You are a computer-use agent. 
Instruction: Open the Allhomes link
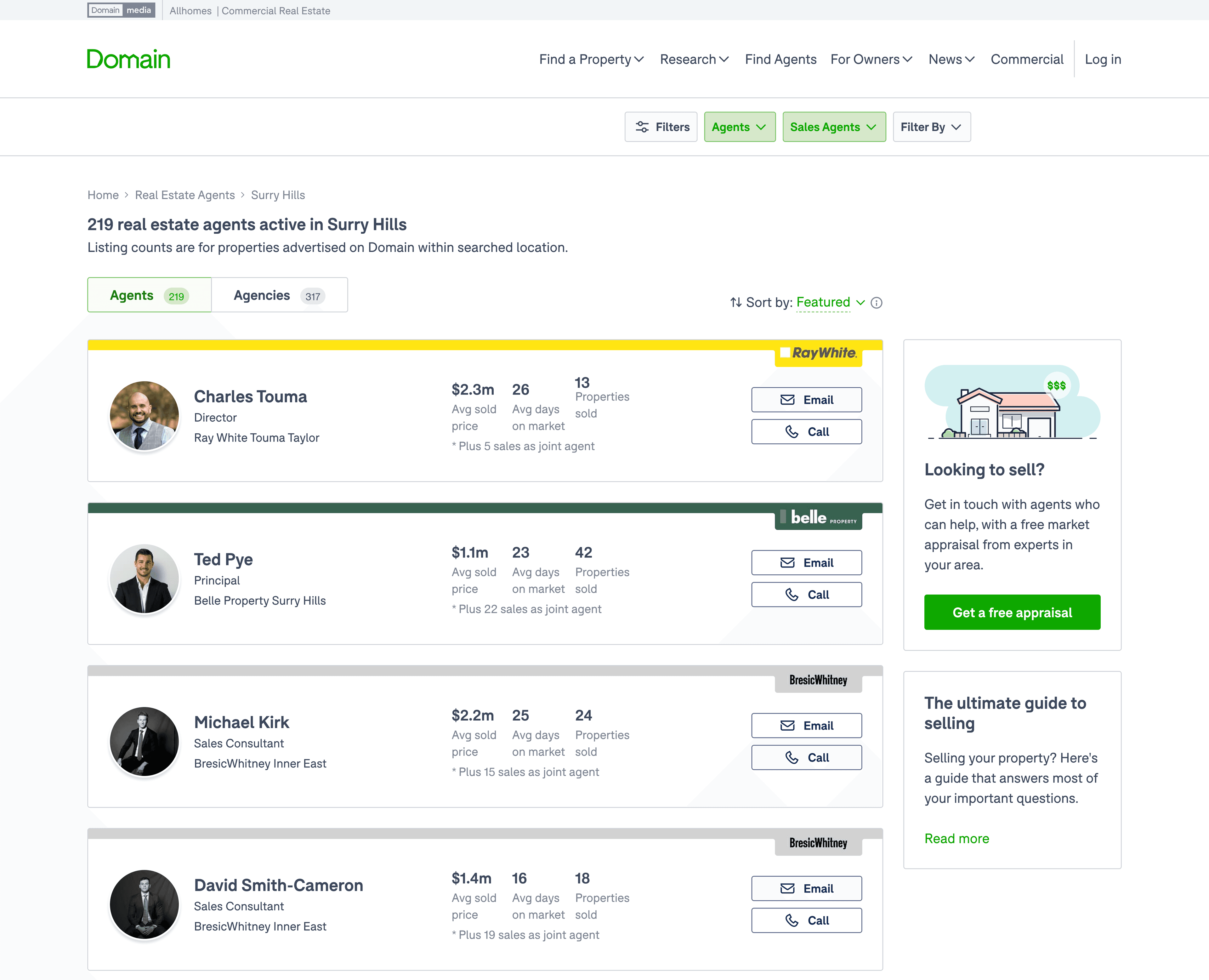(190, 11)
